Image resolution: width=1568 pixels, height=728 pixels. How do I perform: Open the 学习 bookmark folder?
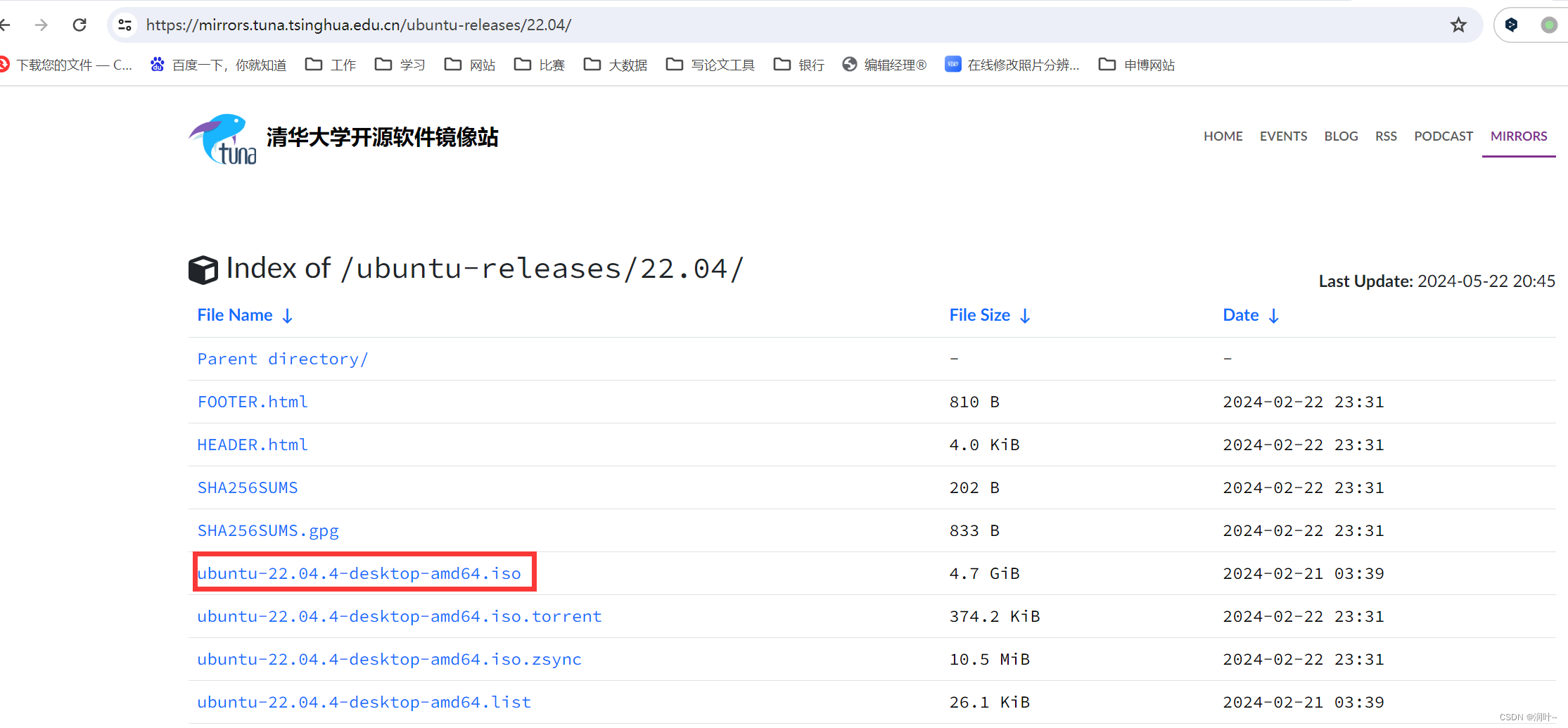(400, 65)
